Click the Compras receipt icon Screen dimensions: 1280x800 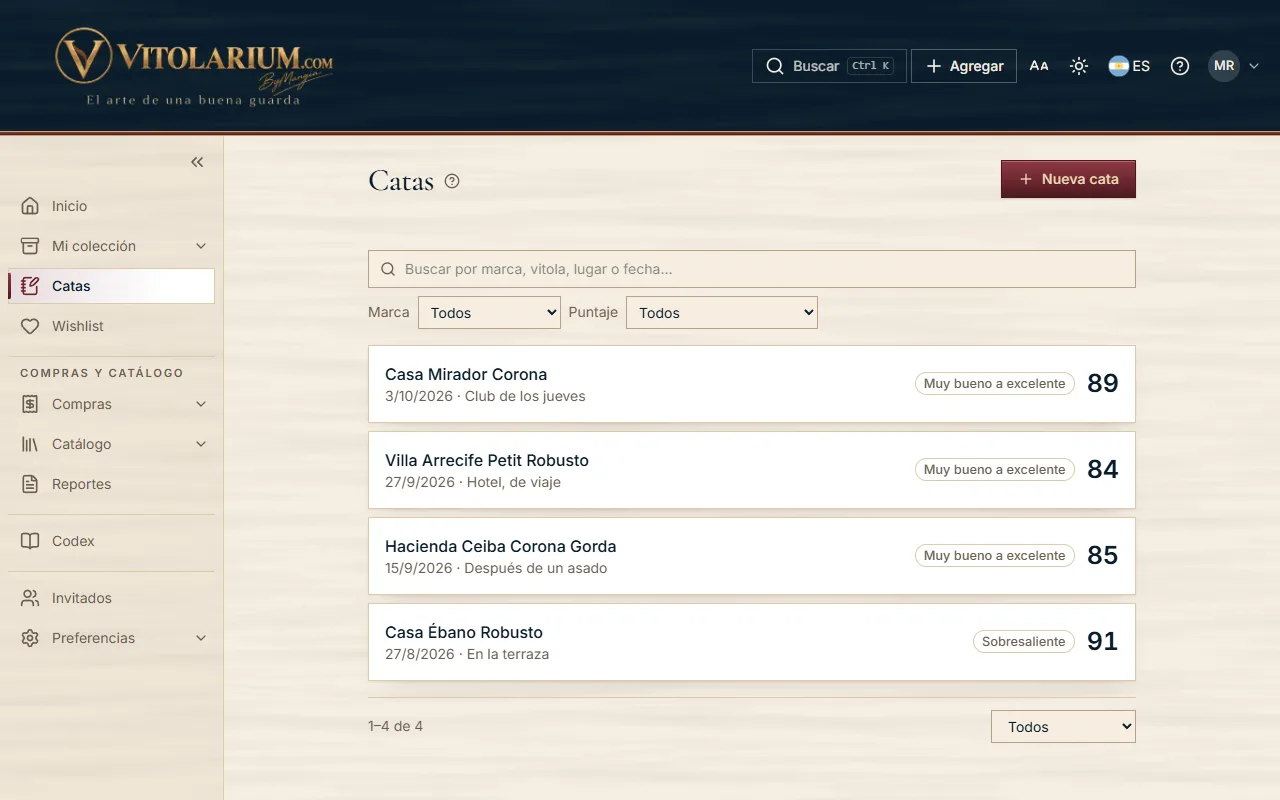(x=30, y=404)
